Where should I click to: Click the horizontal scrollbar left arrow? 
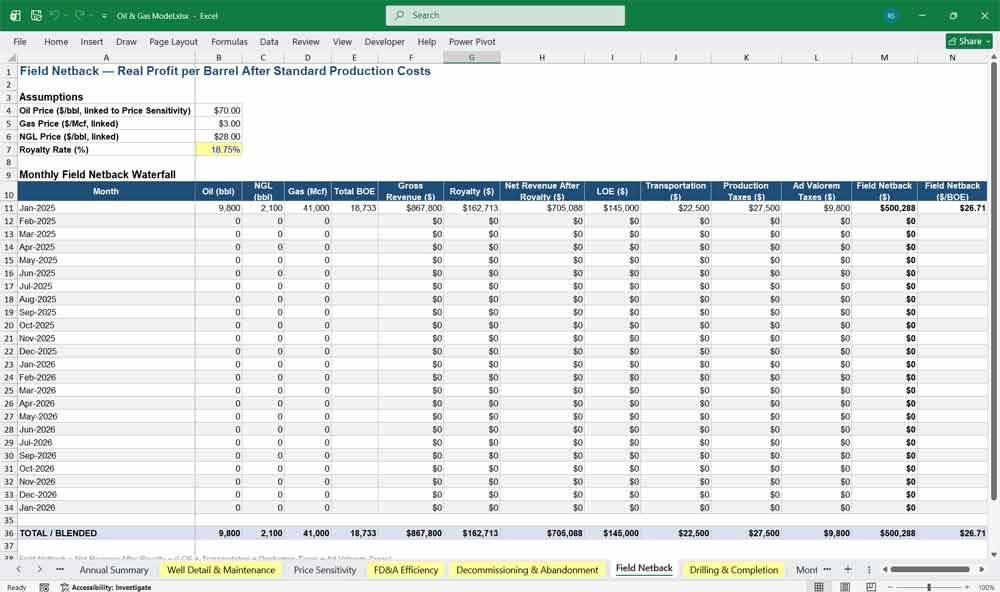tap(885, 569)
